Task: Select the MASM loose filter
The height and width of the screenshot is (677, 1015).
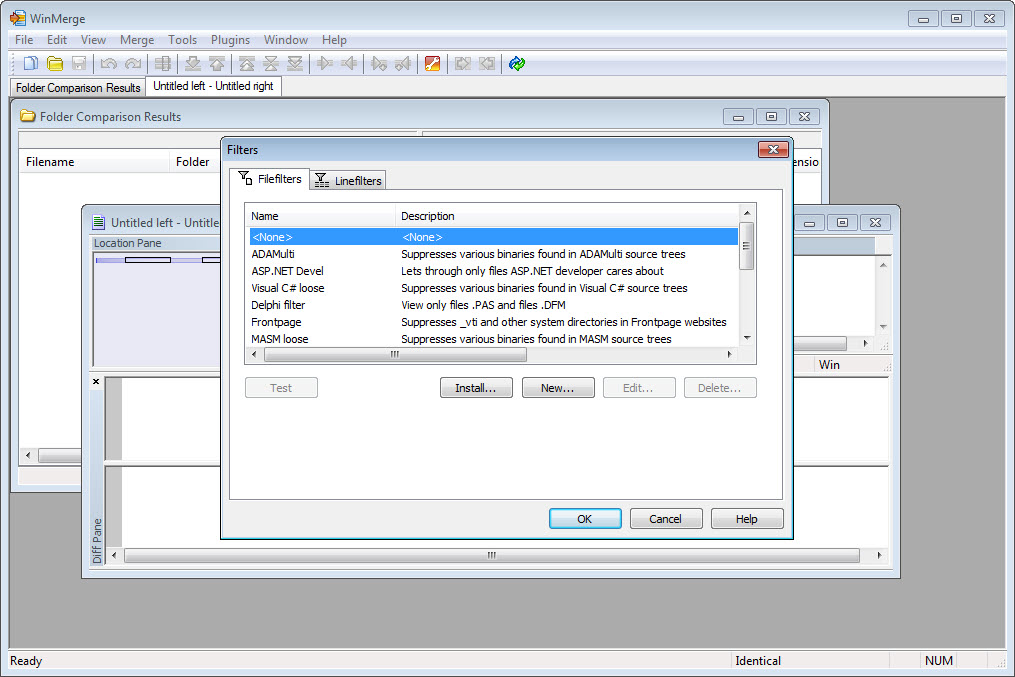Action: coord(493,338)
